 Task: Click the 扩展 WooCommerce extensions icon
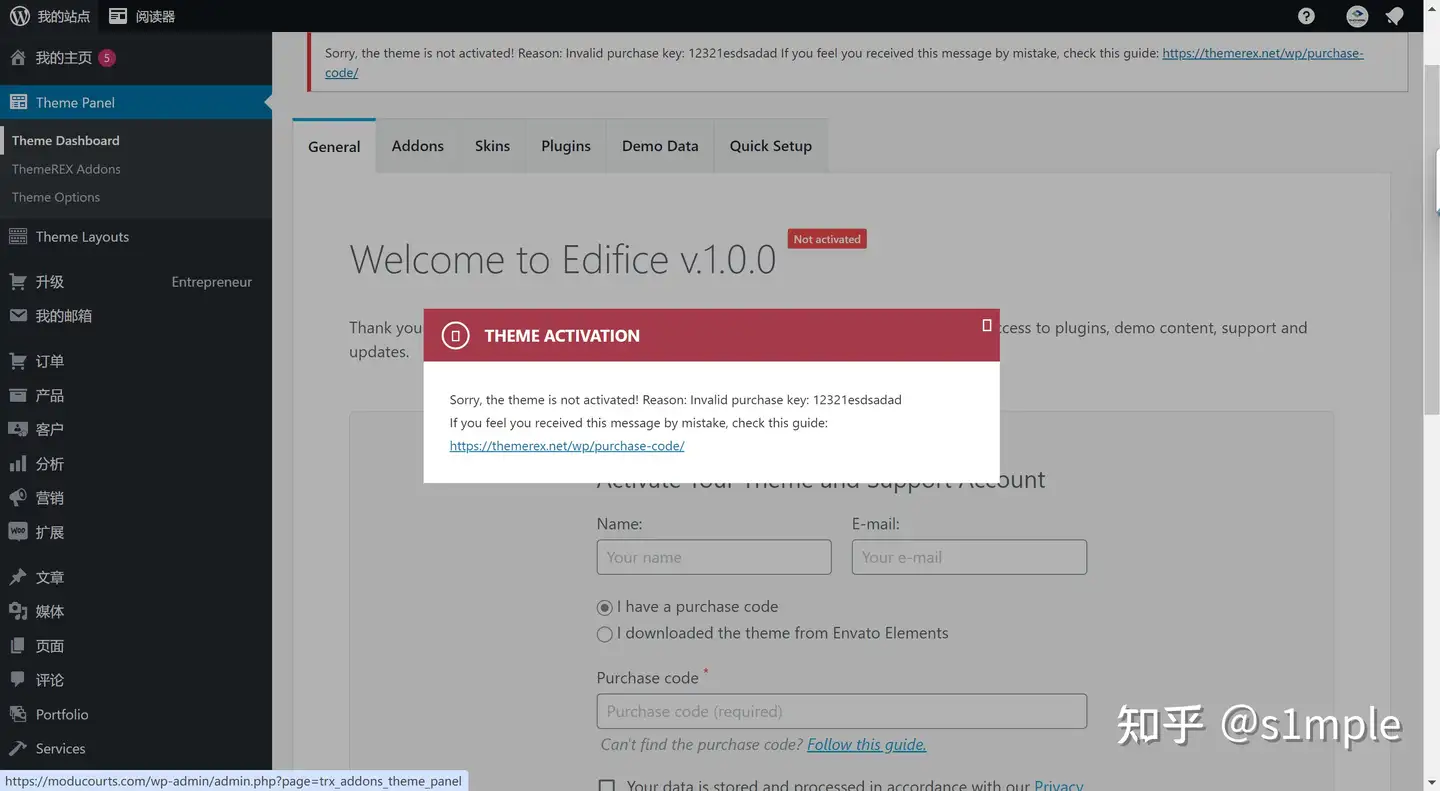[18, 532]
